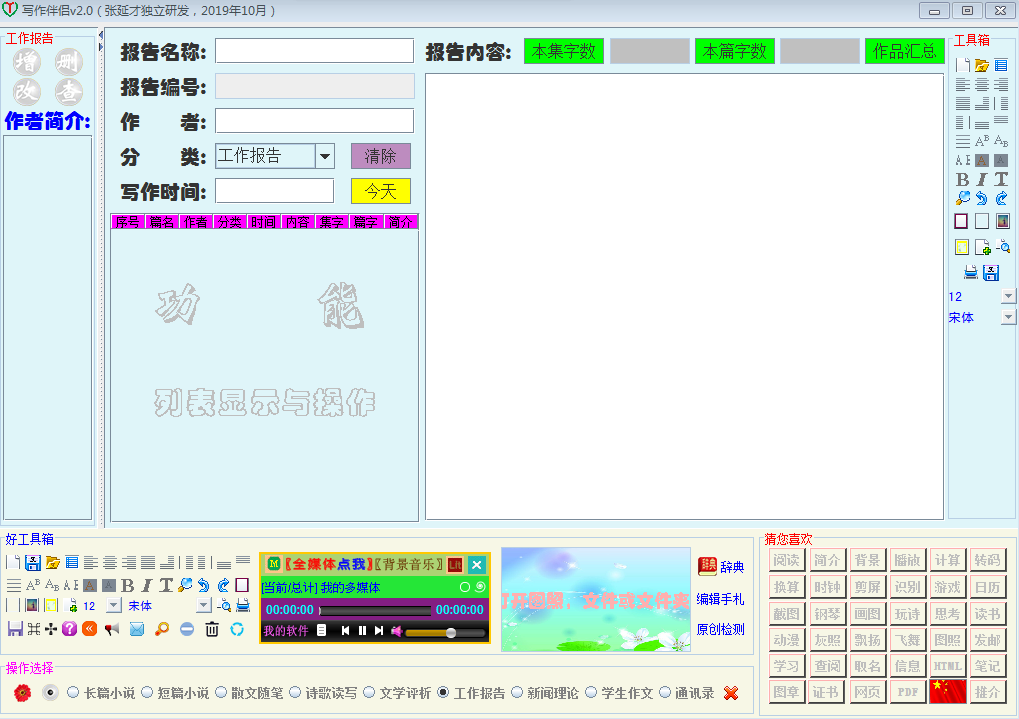Click the envelope mail icon in bottom toolbox
Screen dimensions: 1019x719
coord(137,629)
